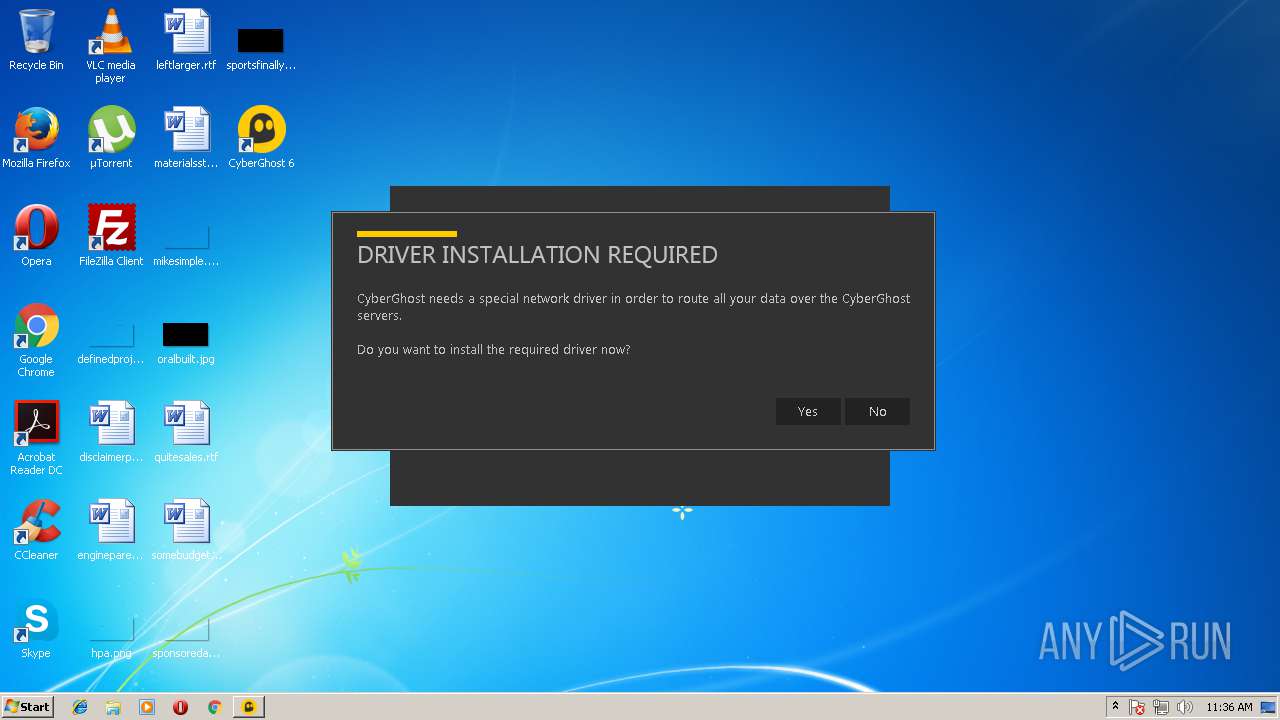
Task: Select the Google Chrome desktop shortcut
Action: point(36,340)
